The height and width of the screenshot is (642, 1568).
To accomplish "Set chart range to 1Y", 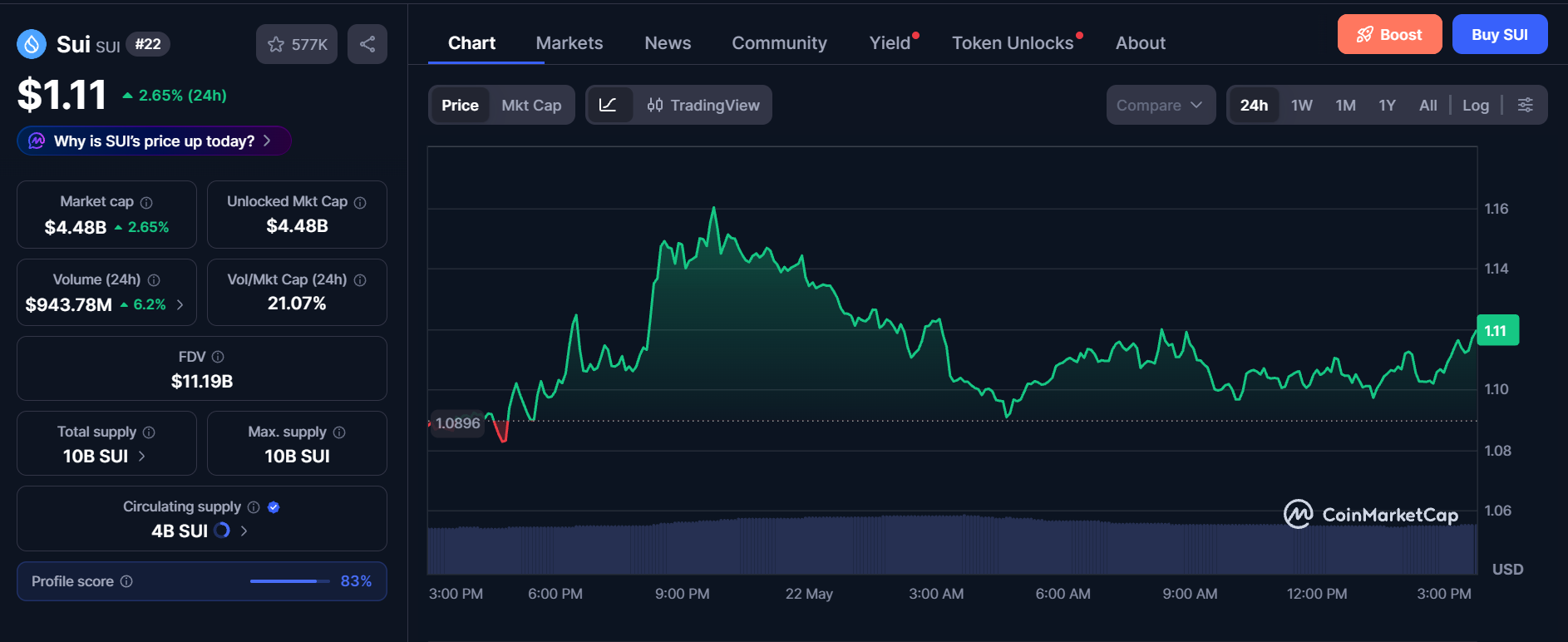I will click(x=1388, y=105).
